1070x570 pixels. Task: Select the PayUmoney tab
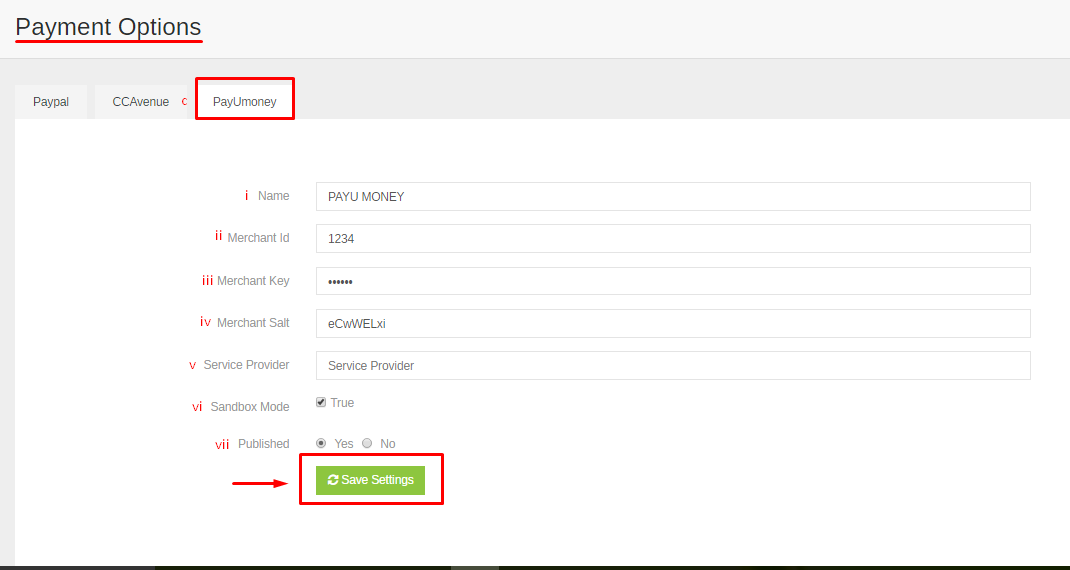click(244, 102)
